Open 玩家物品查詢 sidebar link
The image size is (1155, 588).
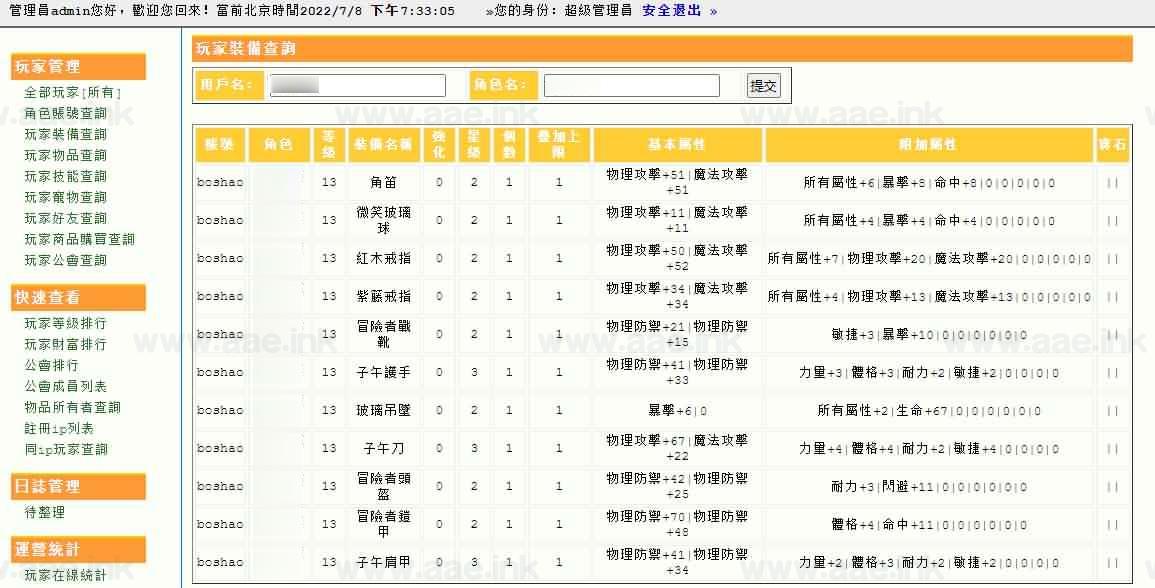coord(66,155)
